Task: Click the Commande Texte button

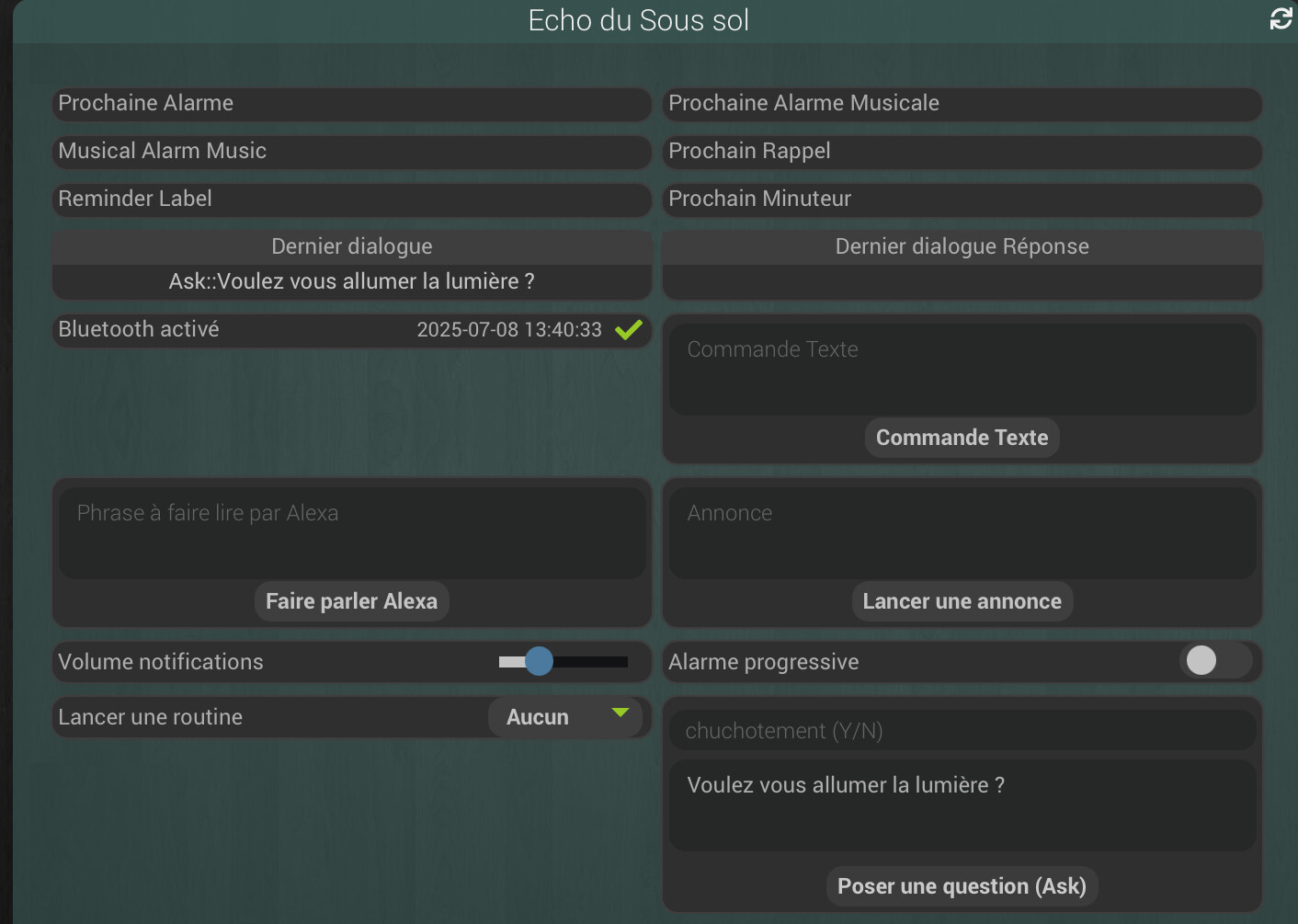Action: pyautogui.click(x=962, y=438)
